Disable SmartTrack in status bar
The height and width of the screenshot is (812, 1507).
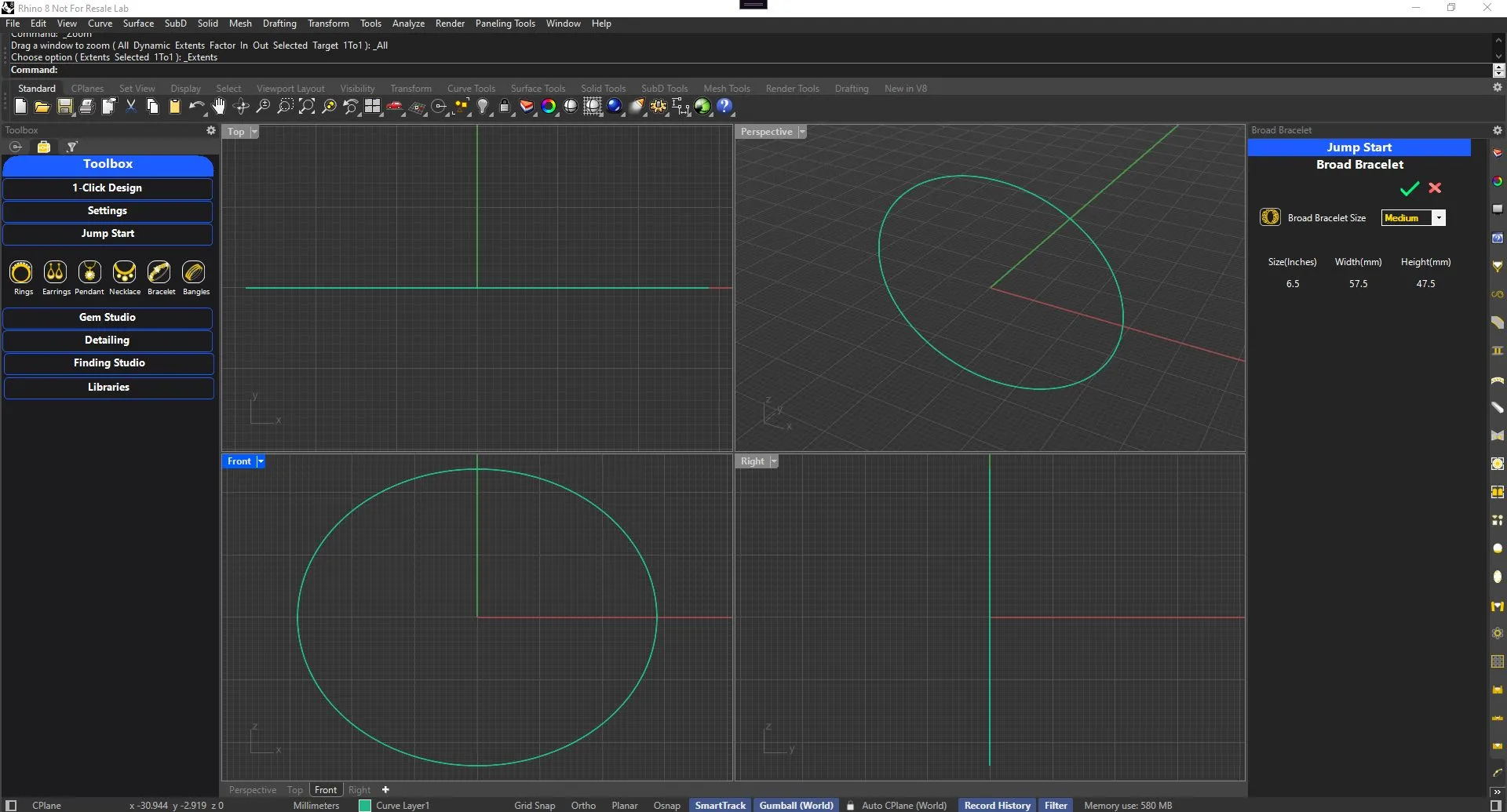click(x=720, y=806)
